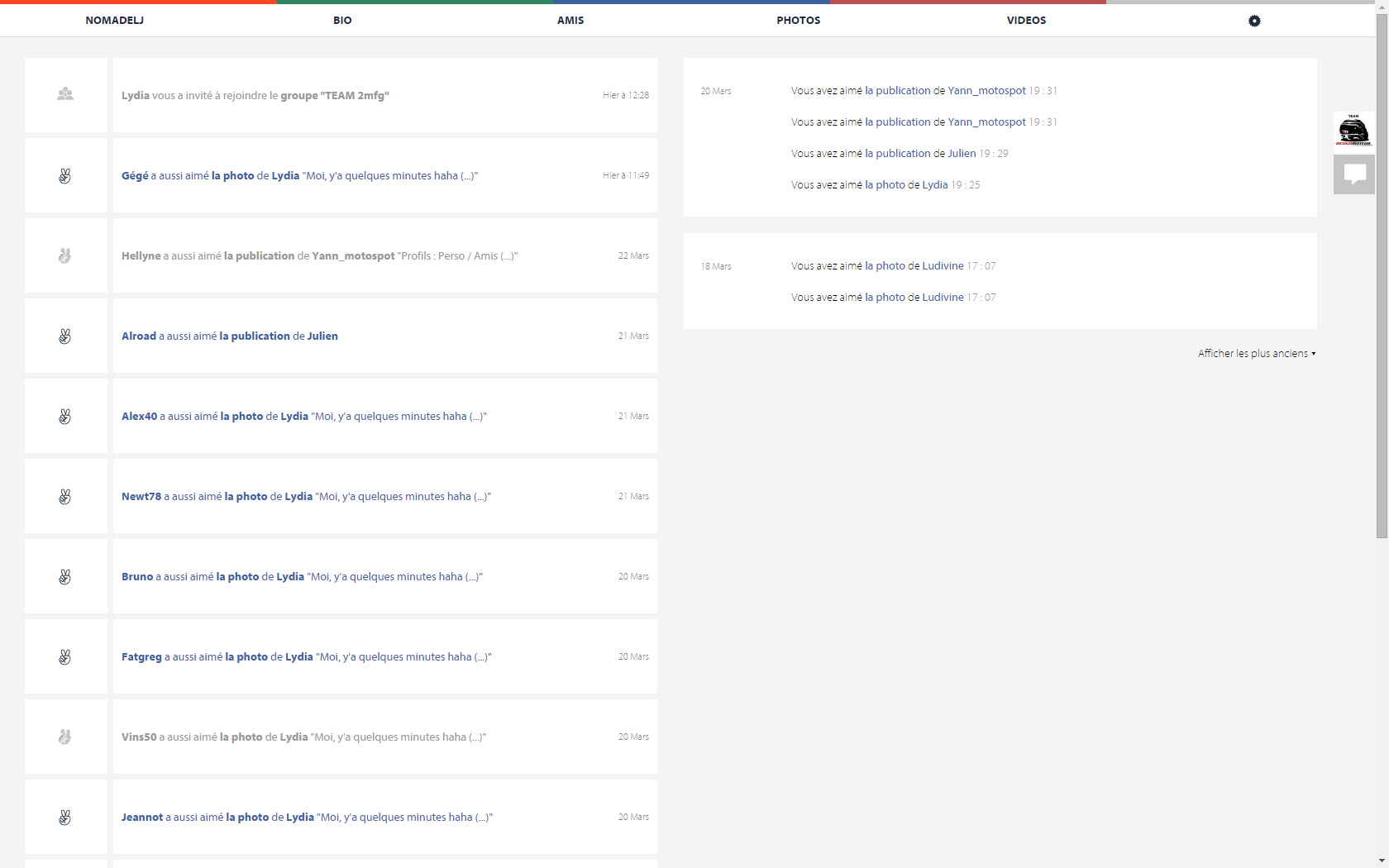Open the TEAM helmet avatar thumbnail
The height and width of the screenshot is (868, 1389).
tap(1354, 131)
